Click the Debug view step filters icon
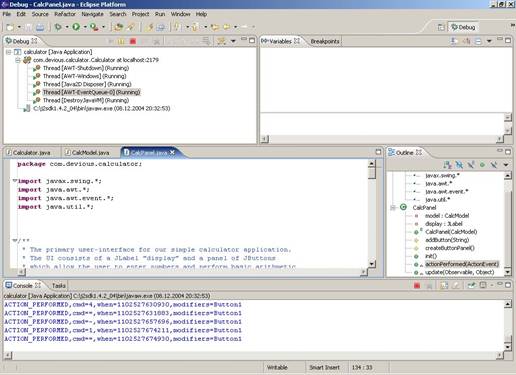This screenshot has width=516, height=375. coord(206,41)
